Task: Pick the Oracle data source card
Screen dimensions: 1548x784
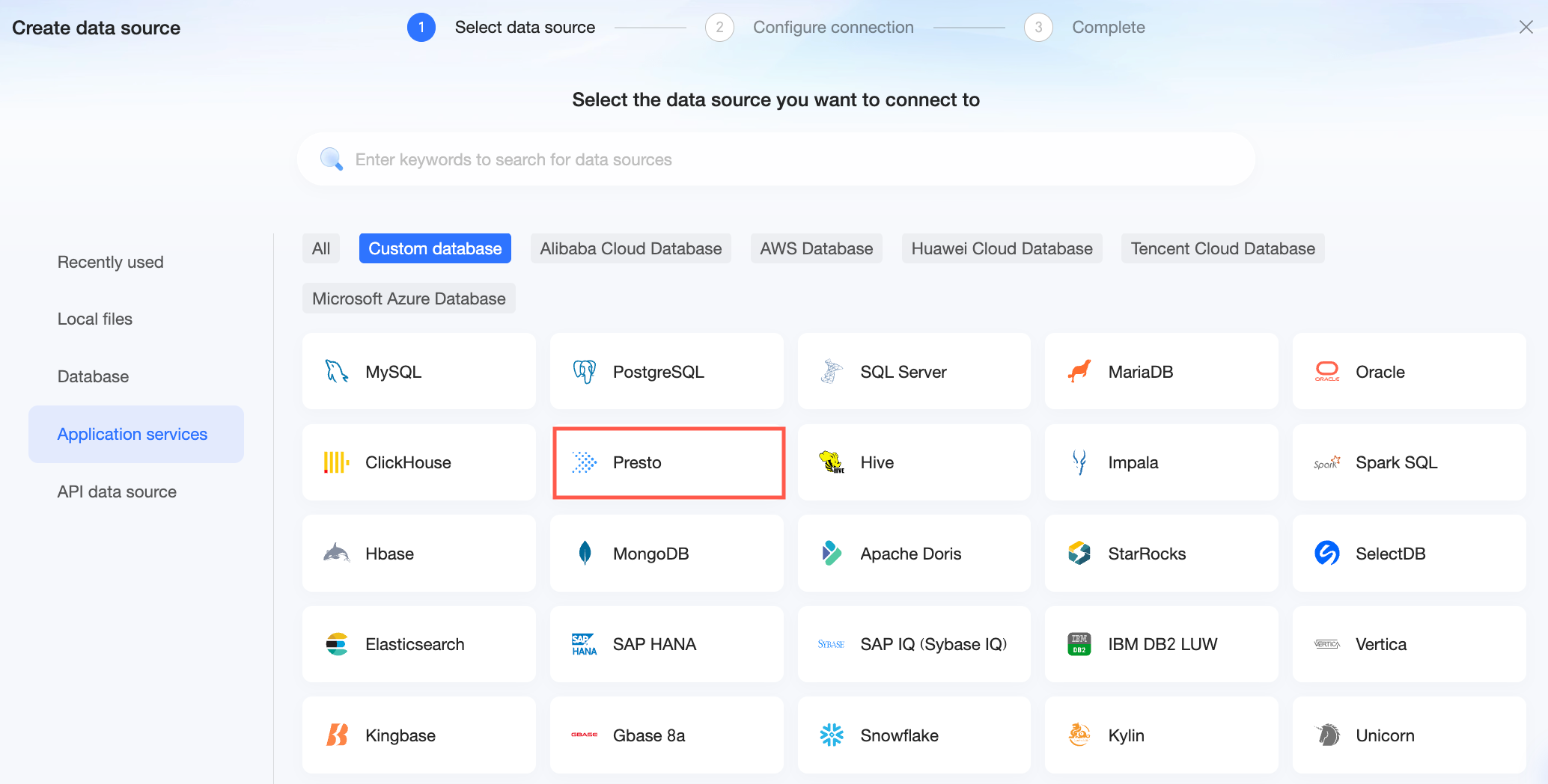Action: click(1409, 372)
